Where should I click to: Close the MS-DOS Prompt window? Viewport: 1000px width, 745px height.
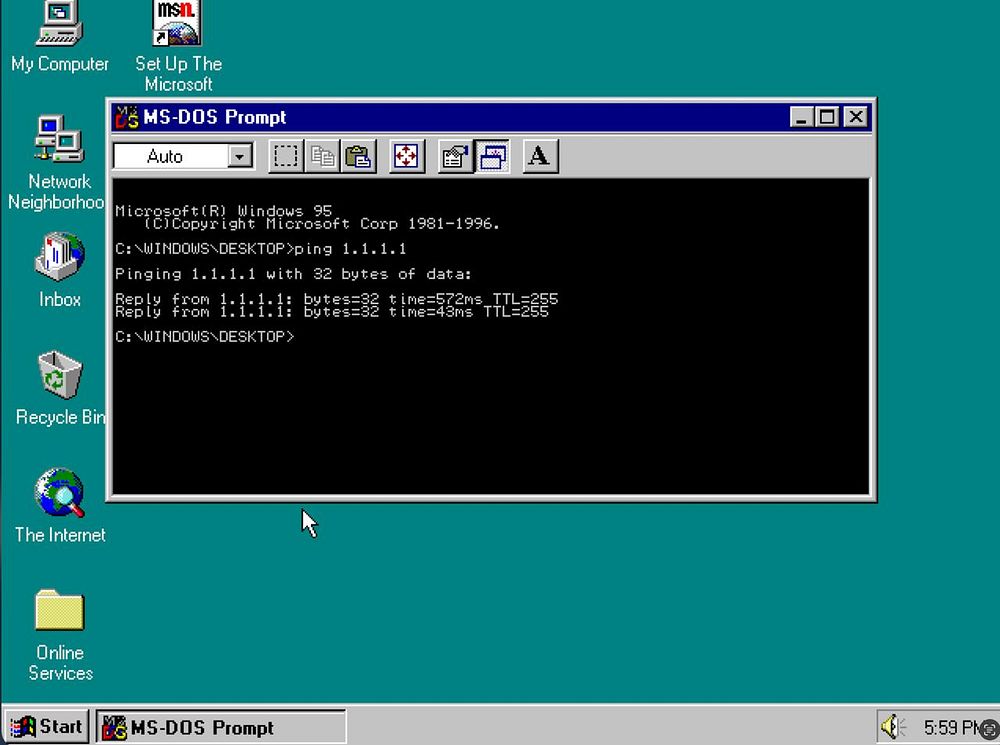coord(856,117)
